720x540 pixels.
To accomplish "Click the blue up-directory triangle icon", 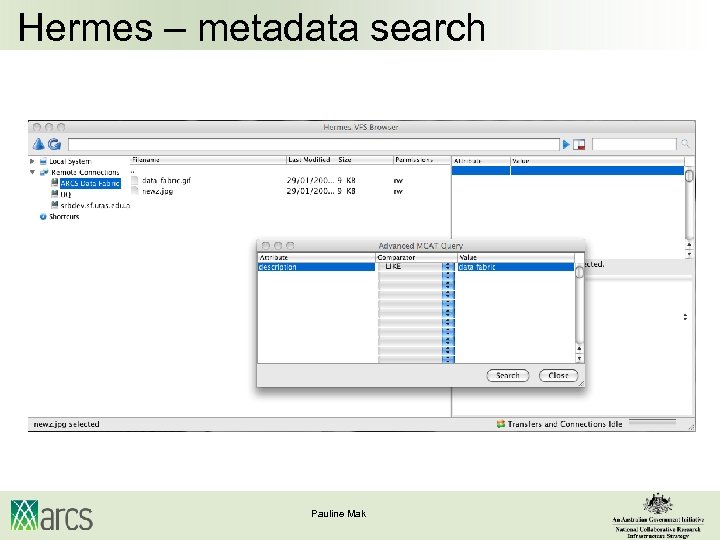I will (39, 144).
